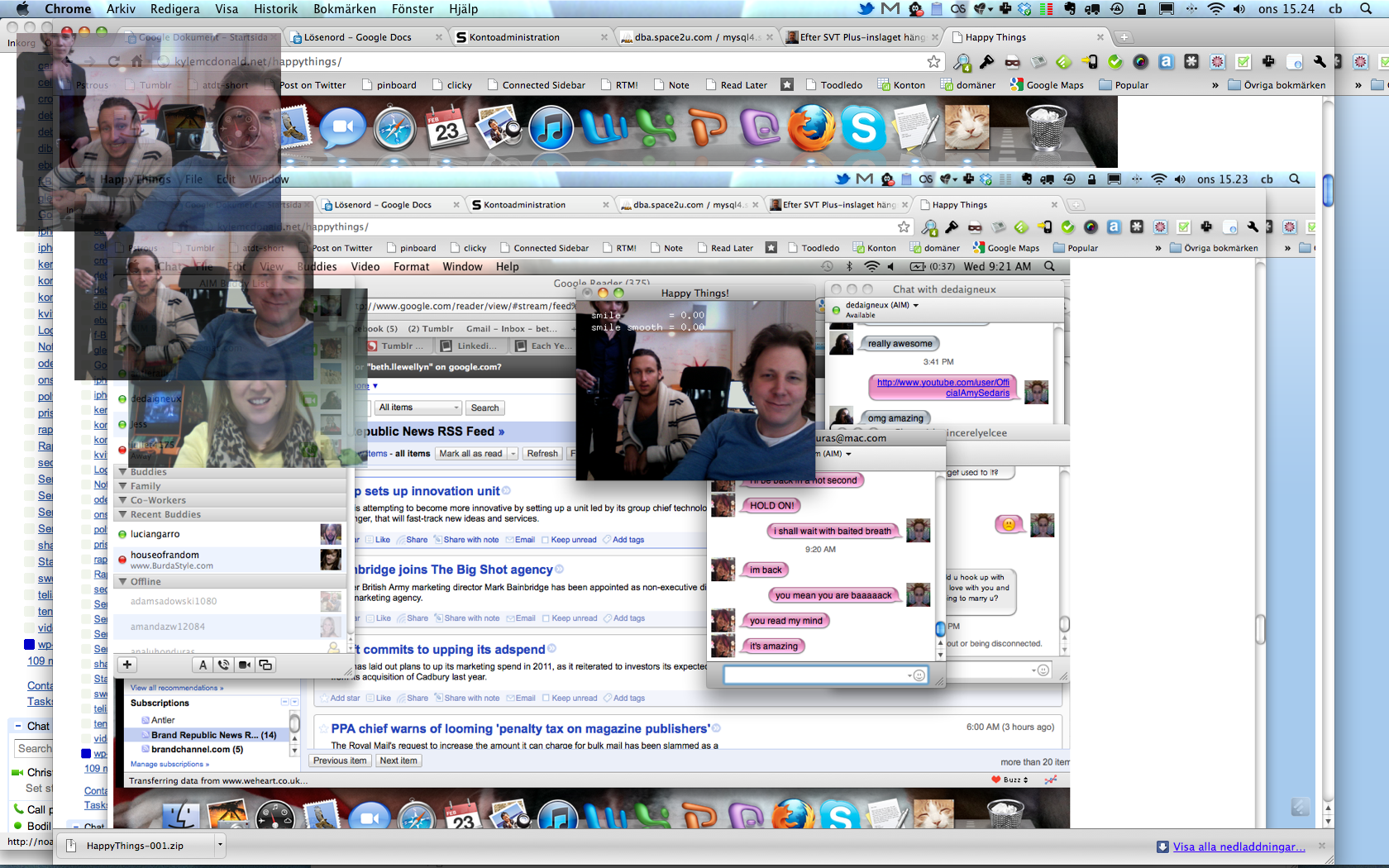This screenshot has width=1389, height=868.
Task: Click Visa alla nedladdningar link
Action: click(1239, 847)
